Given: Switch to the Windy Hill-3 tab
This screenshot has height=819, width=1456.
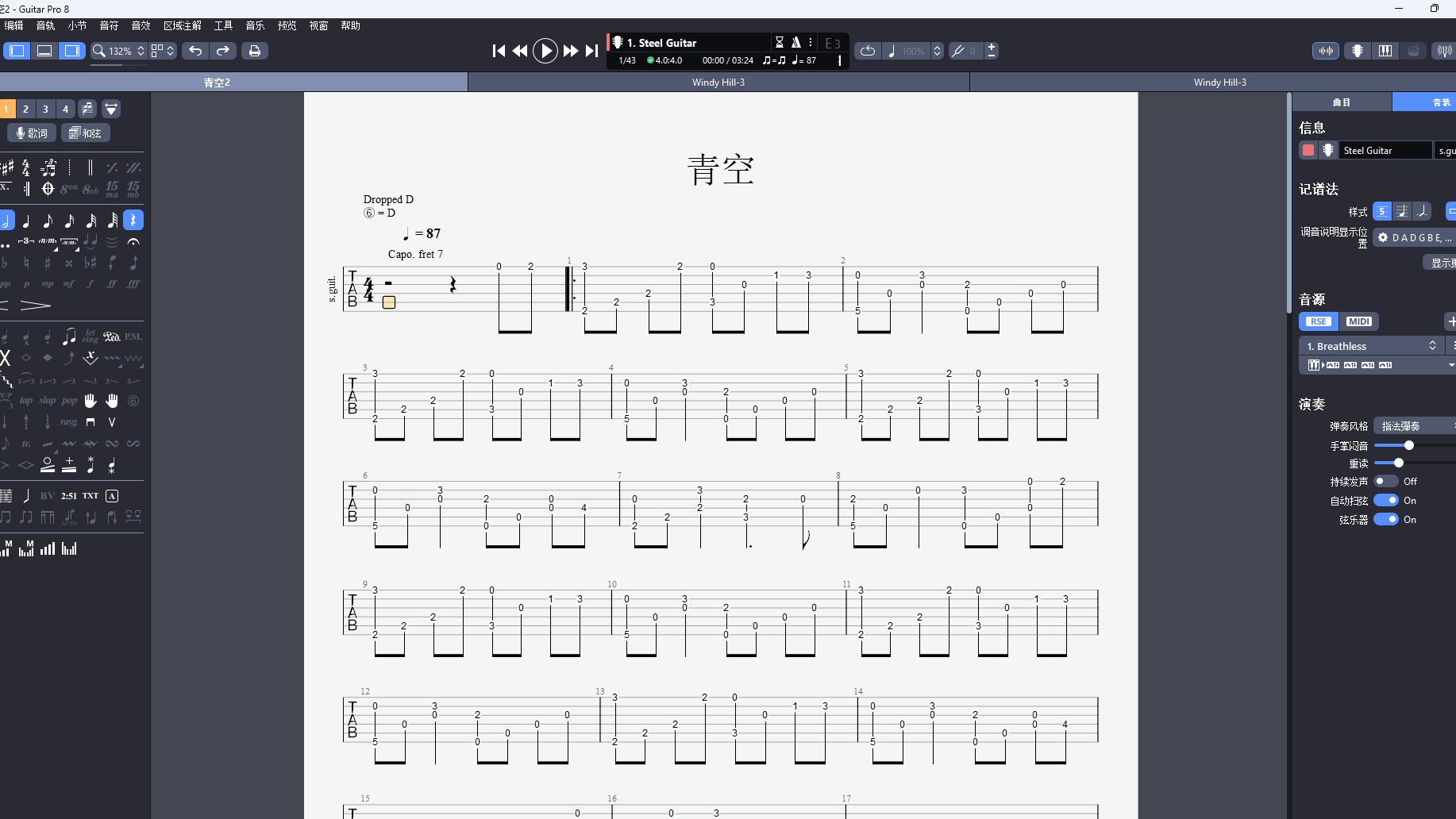Looking at the screenshot, I should pos(718,82).
